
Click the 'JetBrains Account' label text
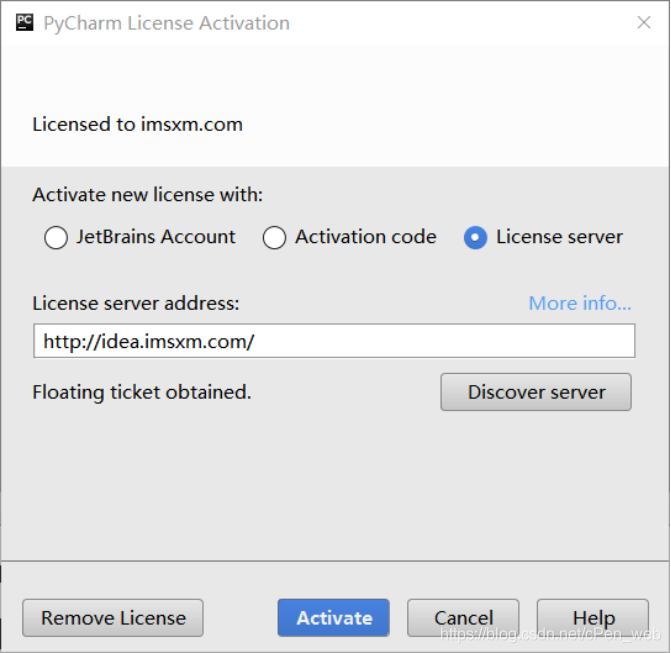(x=156, y=237)
